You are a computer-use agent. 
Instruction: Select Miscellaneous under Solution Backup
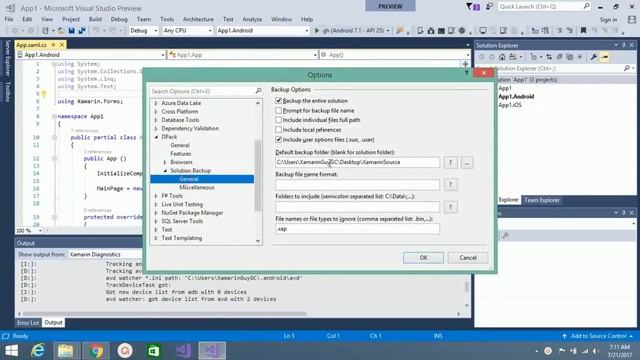click(197, 187)
